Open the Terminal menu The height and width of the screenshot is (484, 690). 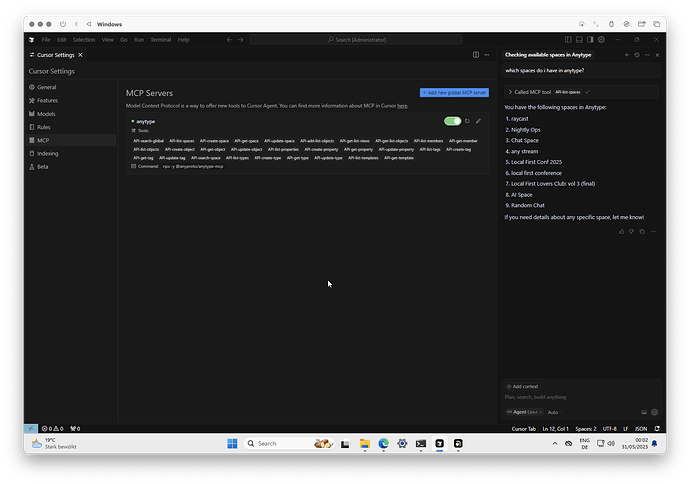coord(161,40)
